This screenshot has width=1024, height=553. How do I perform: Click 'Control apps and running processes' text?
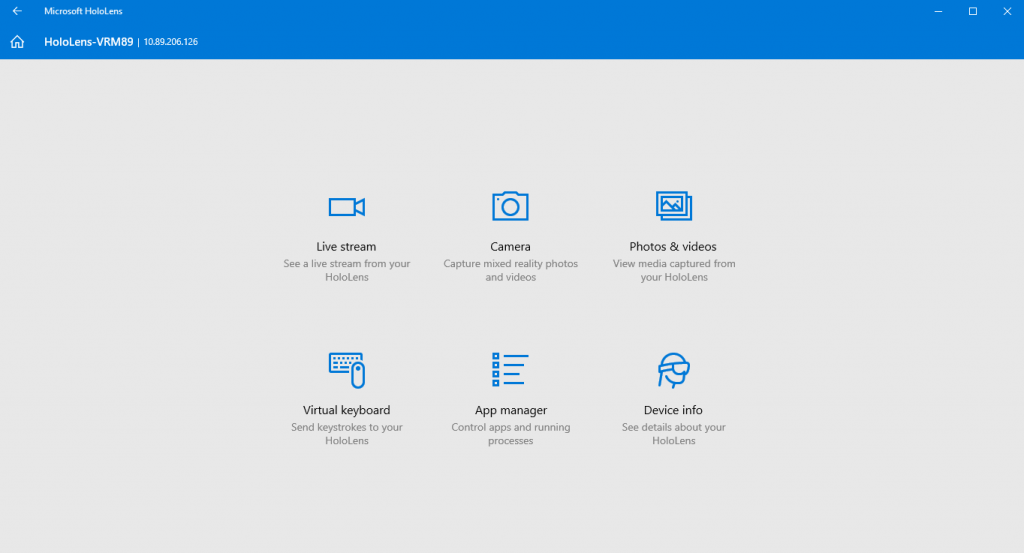coord(511,434)
